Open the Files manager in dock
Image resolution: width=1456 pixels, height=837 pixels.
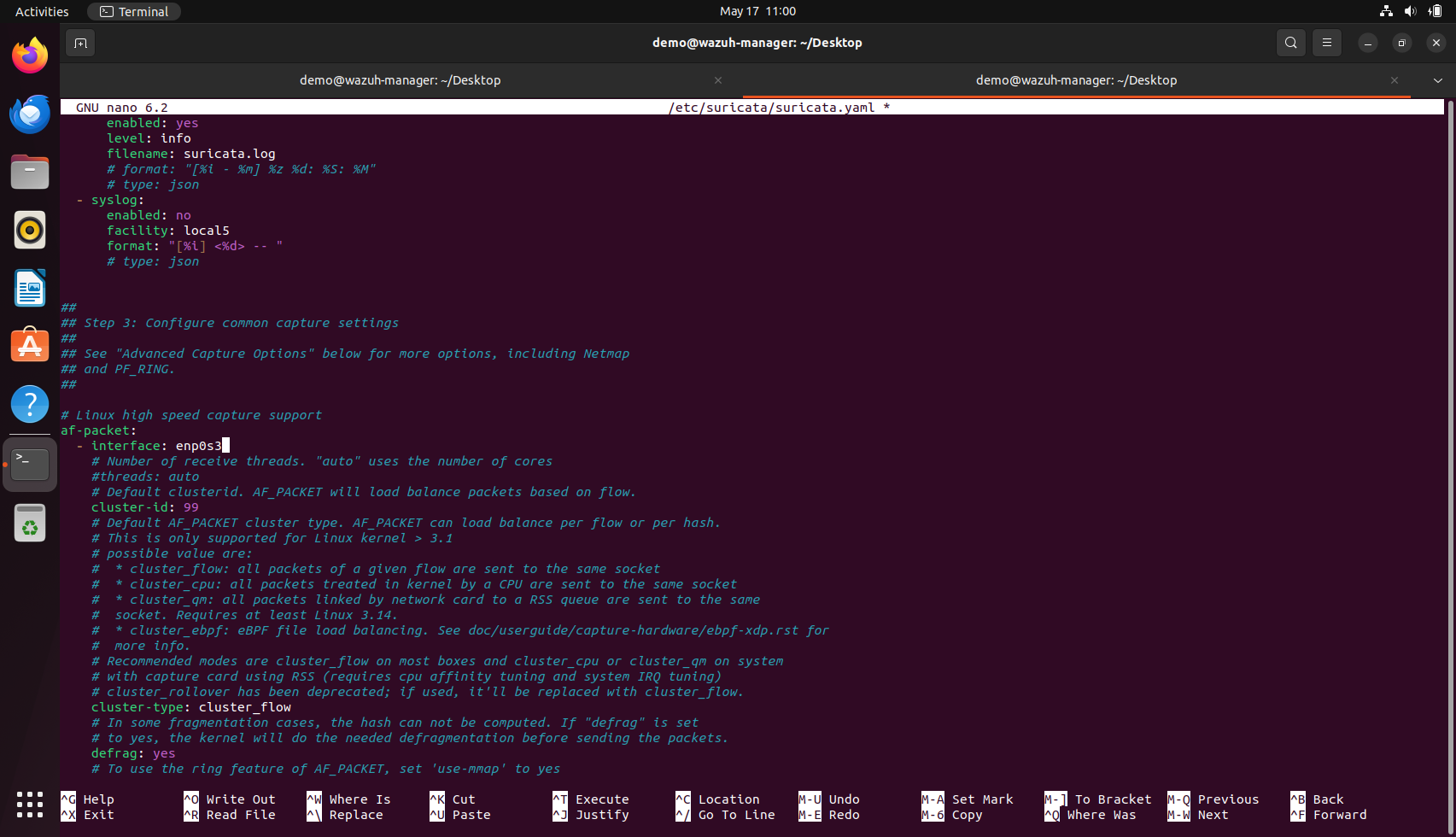(x=30, y=172)
